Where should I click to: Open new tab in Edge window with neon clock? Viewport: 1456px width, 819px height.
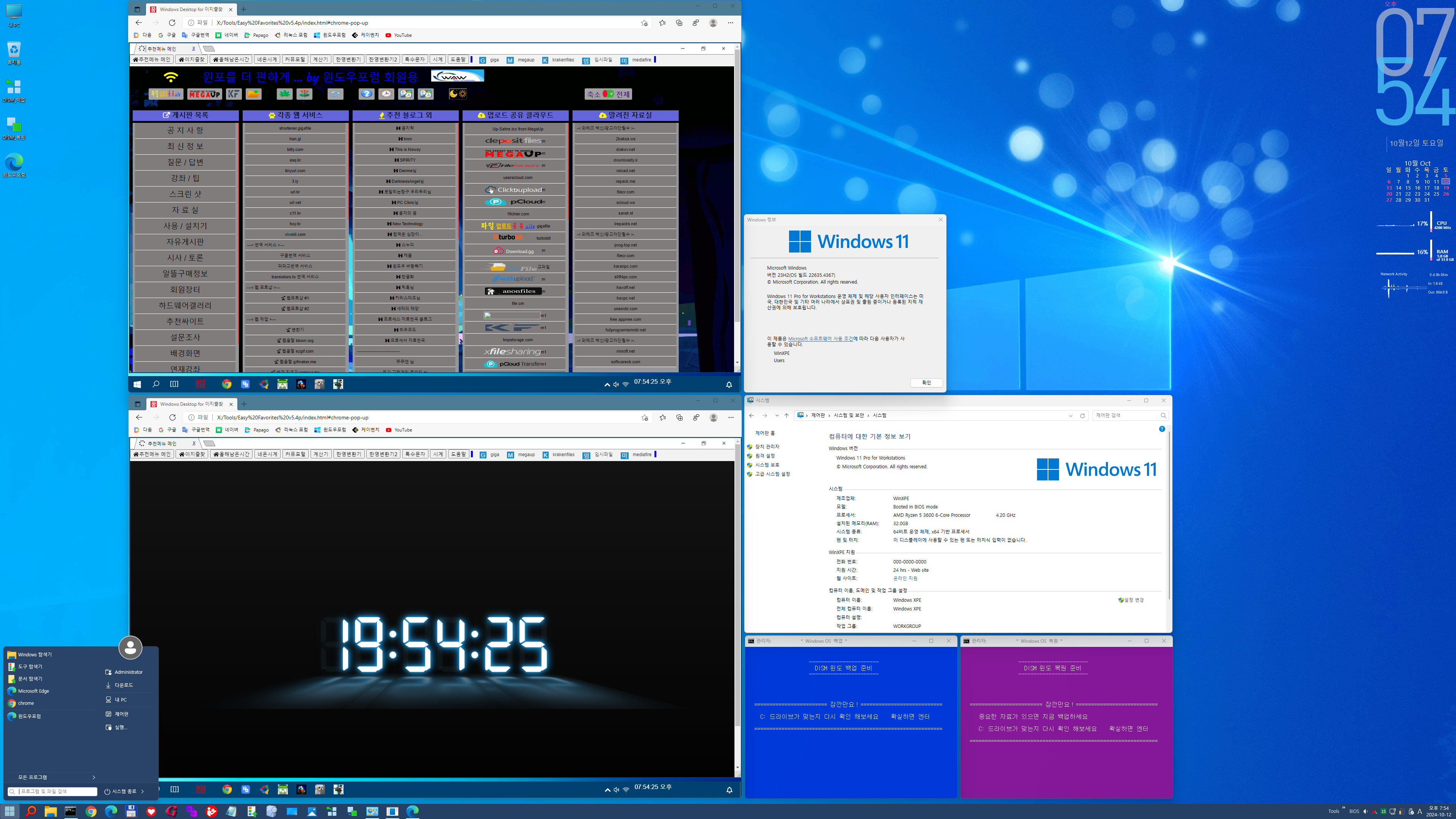point(244,403)
